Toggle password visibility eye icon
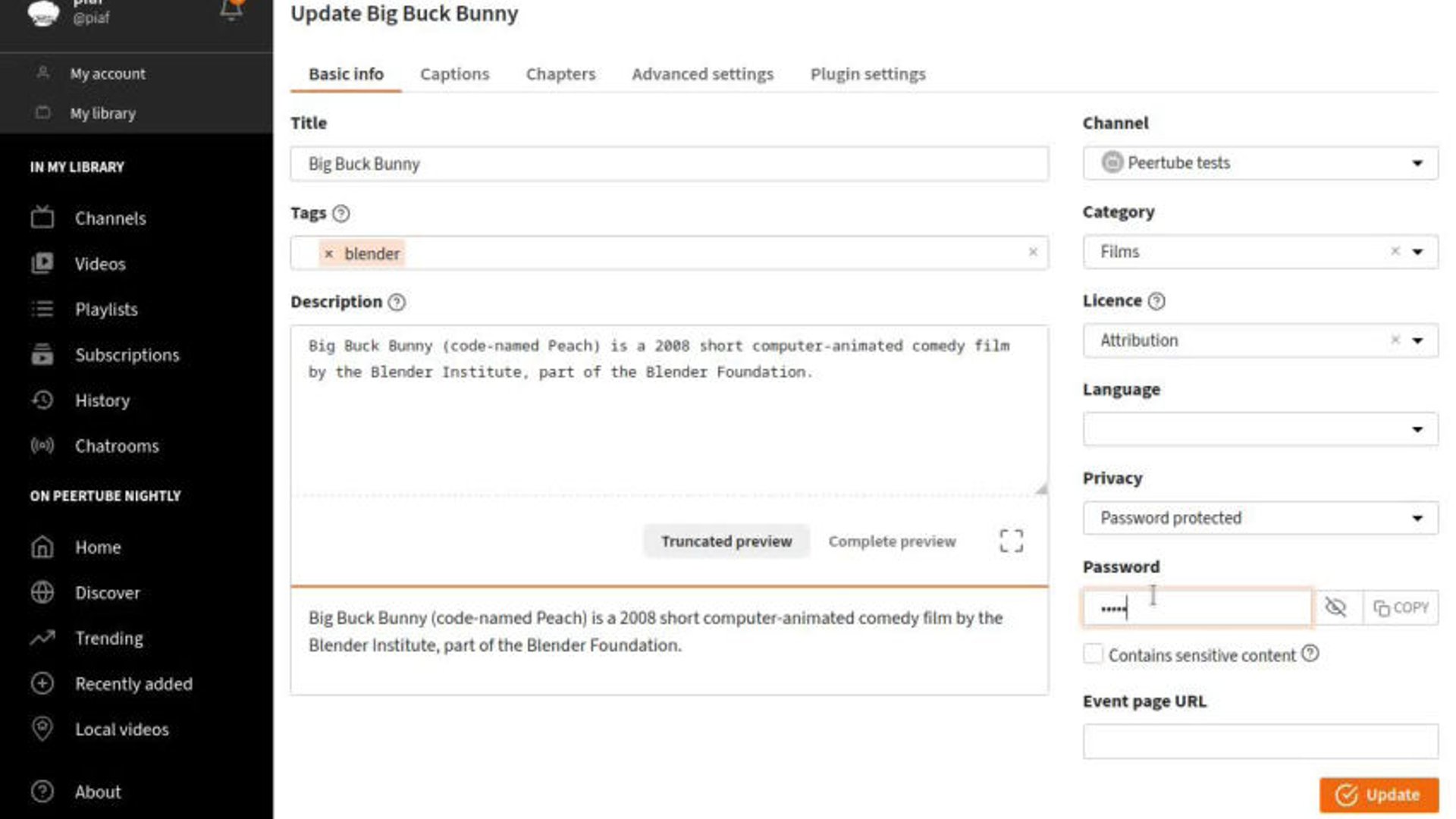The width and height of the screenshot is (1456, 819). pos(1335,607)
